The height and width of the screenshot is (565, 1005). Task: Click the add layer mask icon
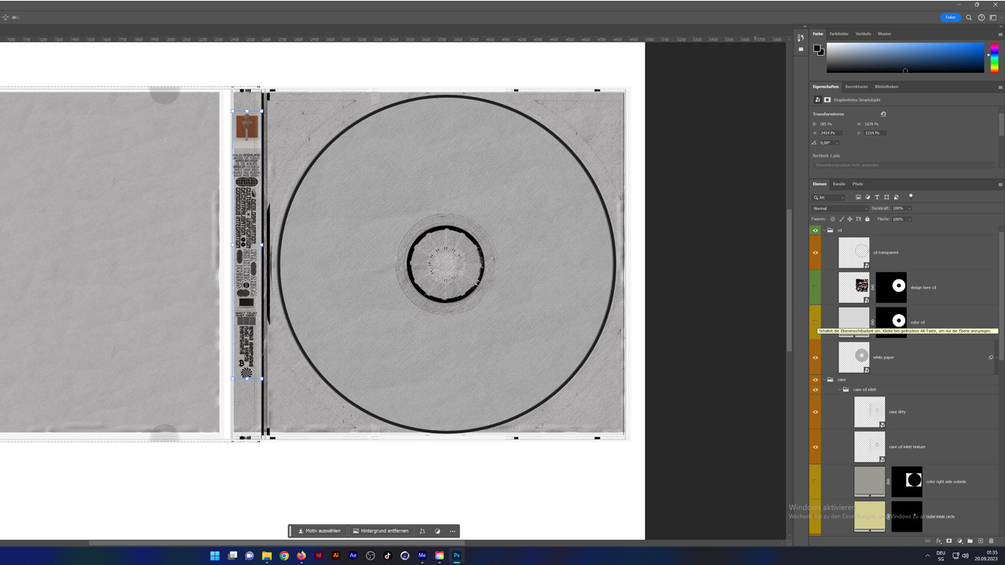pos(949,541)
